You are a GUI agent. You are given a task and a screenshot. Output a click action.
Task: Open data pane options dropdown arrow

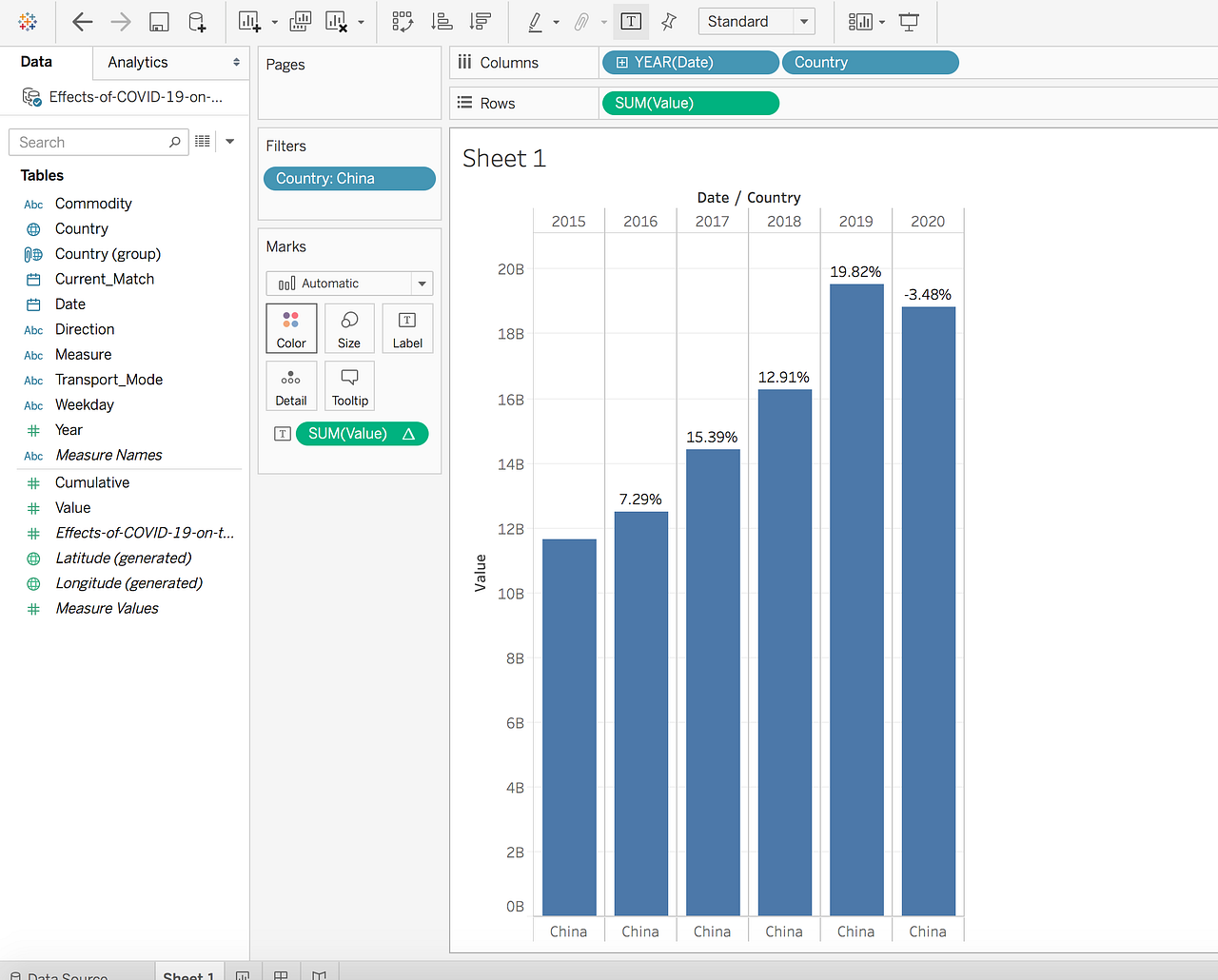[x=229, y=142]
